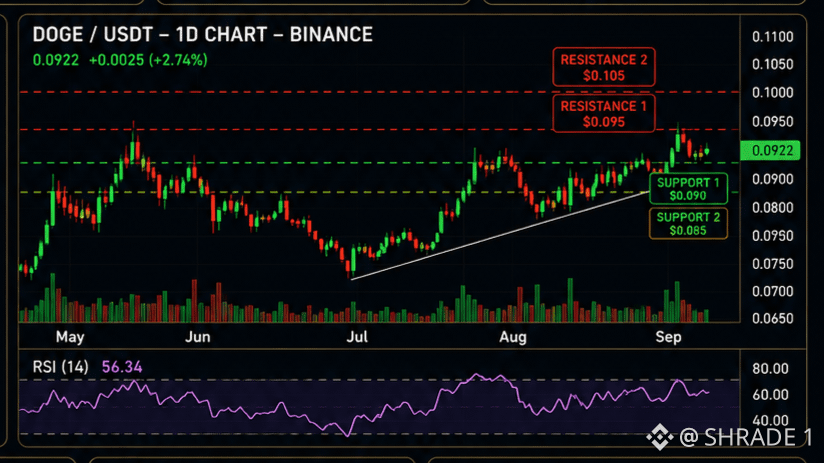The image size is (824, 463).
Task: Click the Support 2 $0.085 label
Action: point(688,224)
